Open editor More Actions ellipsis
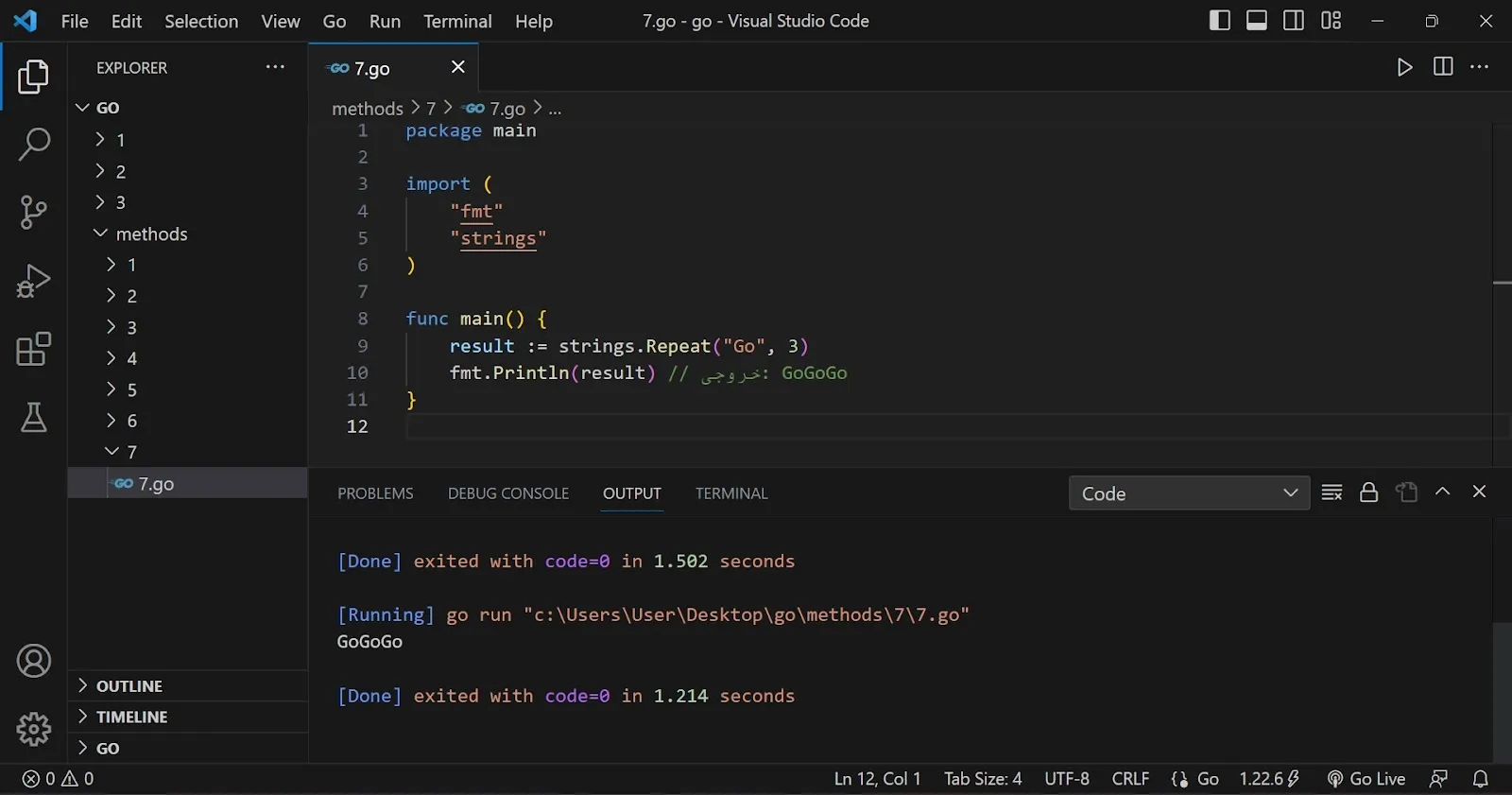1512x795 pixels. pos(1480,67)
